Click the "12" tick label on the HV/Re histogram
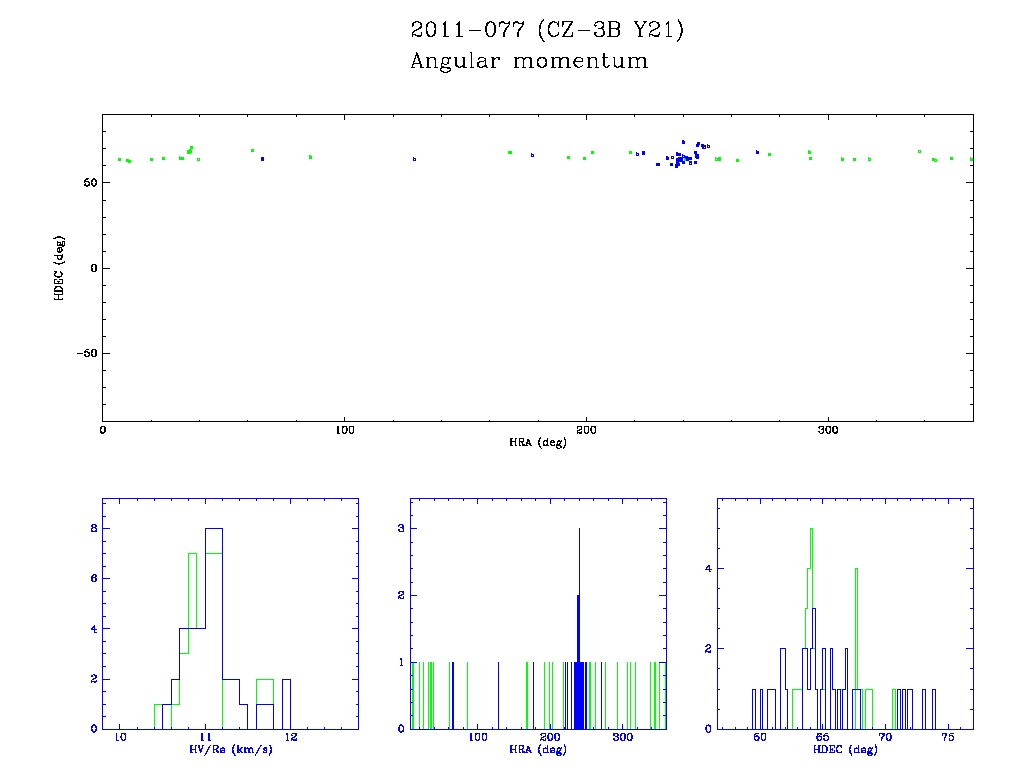 [x=291, y=739]
